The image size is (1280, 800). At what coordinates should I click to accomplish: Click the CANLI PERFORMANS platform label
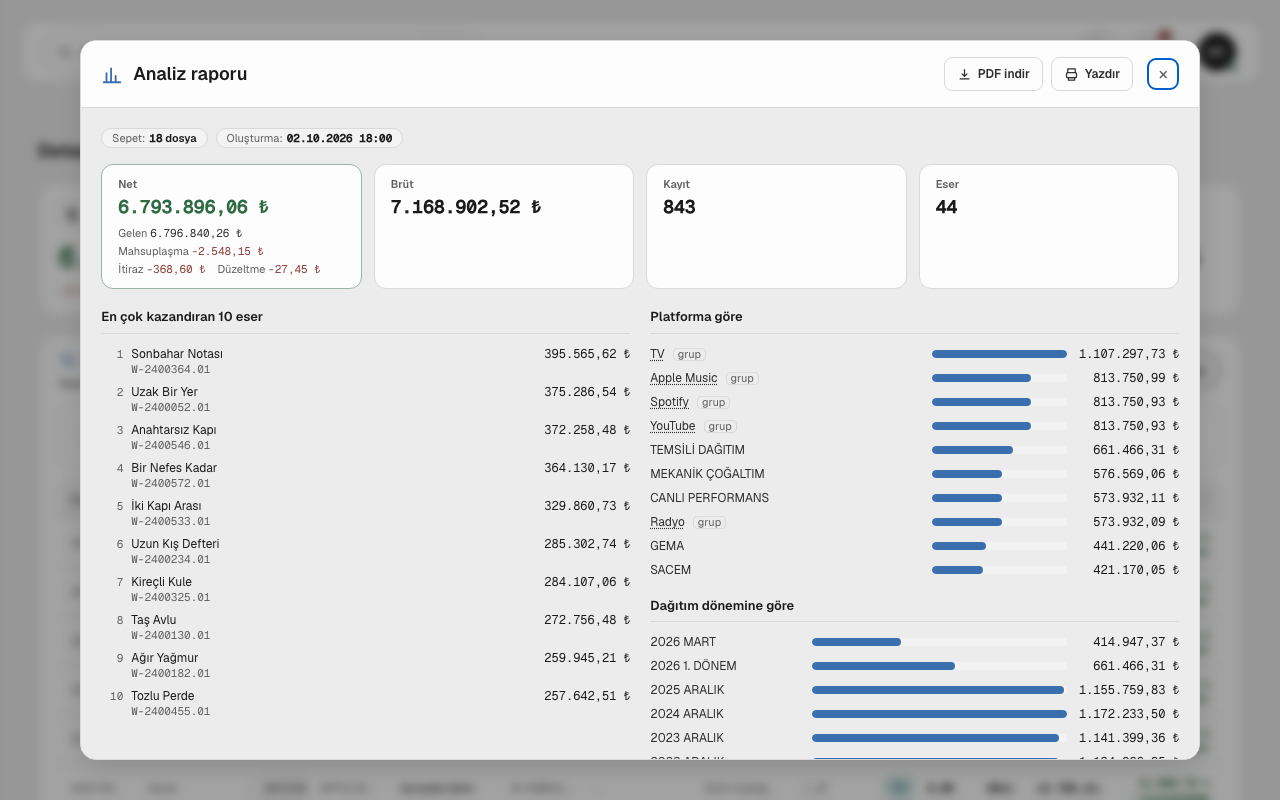point(710,498)
